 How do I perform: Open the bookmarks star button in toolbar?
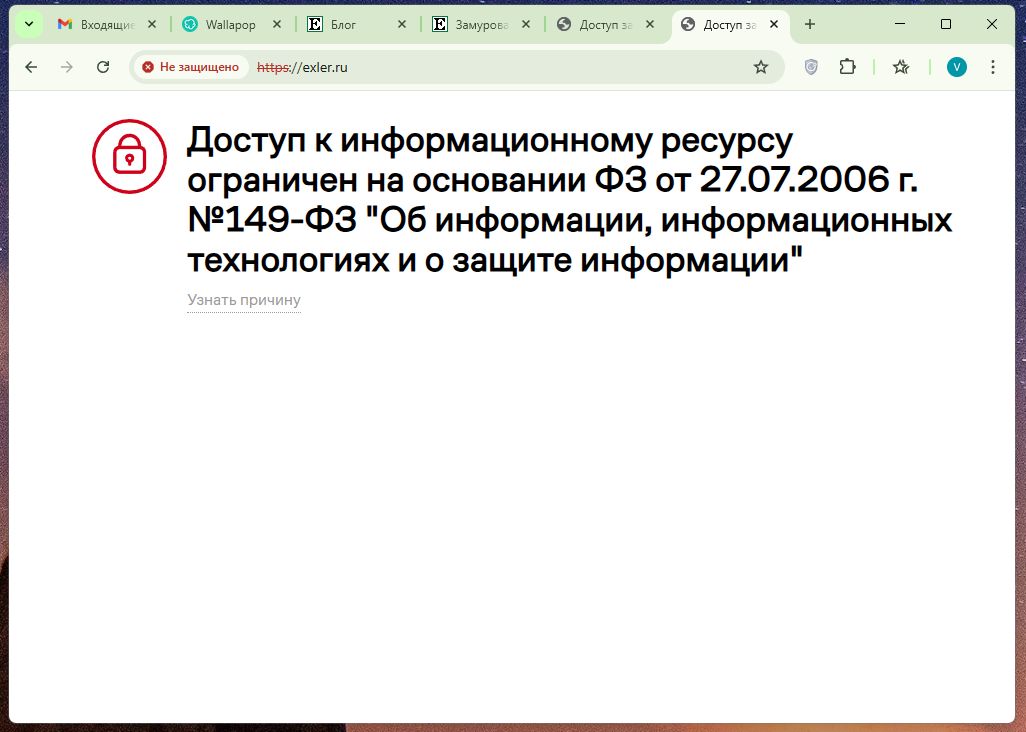[x=901, y=67]
